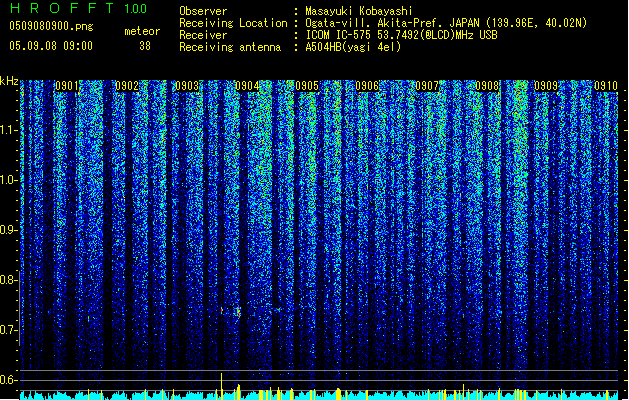Click the 0.6 kHz axis tick label
Image resolution: width=629 pixels, height=400 pixels.
8,380
